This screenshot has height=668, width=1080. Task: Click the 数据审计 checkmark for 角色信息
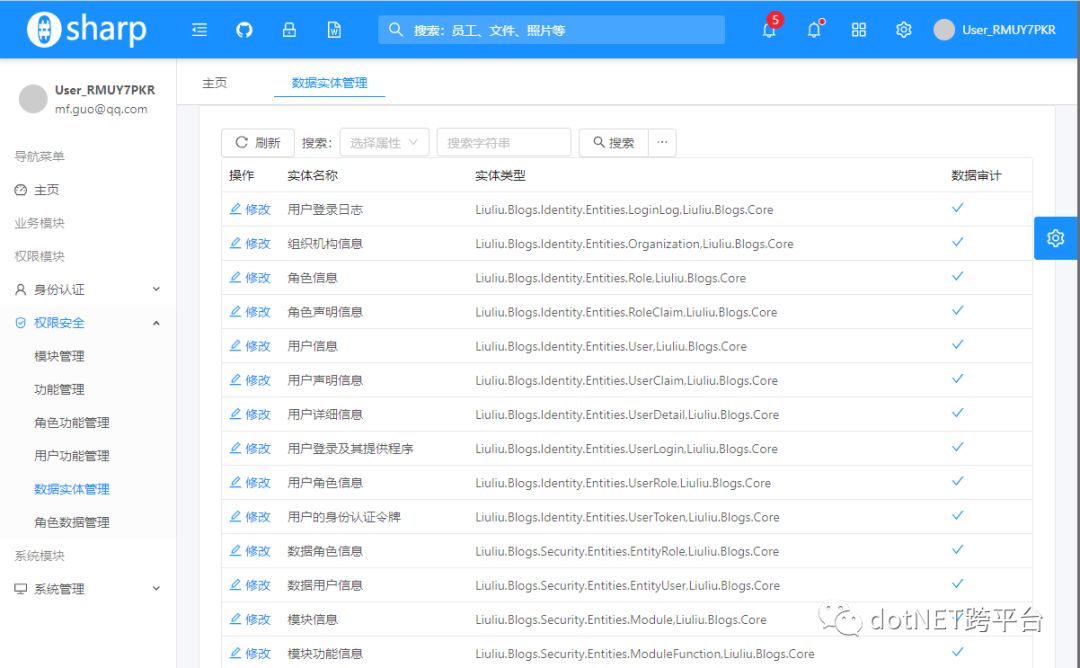957,276
